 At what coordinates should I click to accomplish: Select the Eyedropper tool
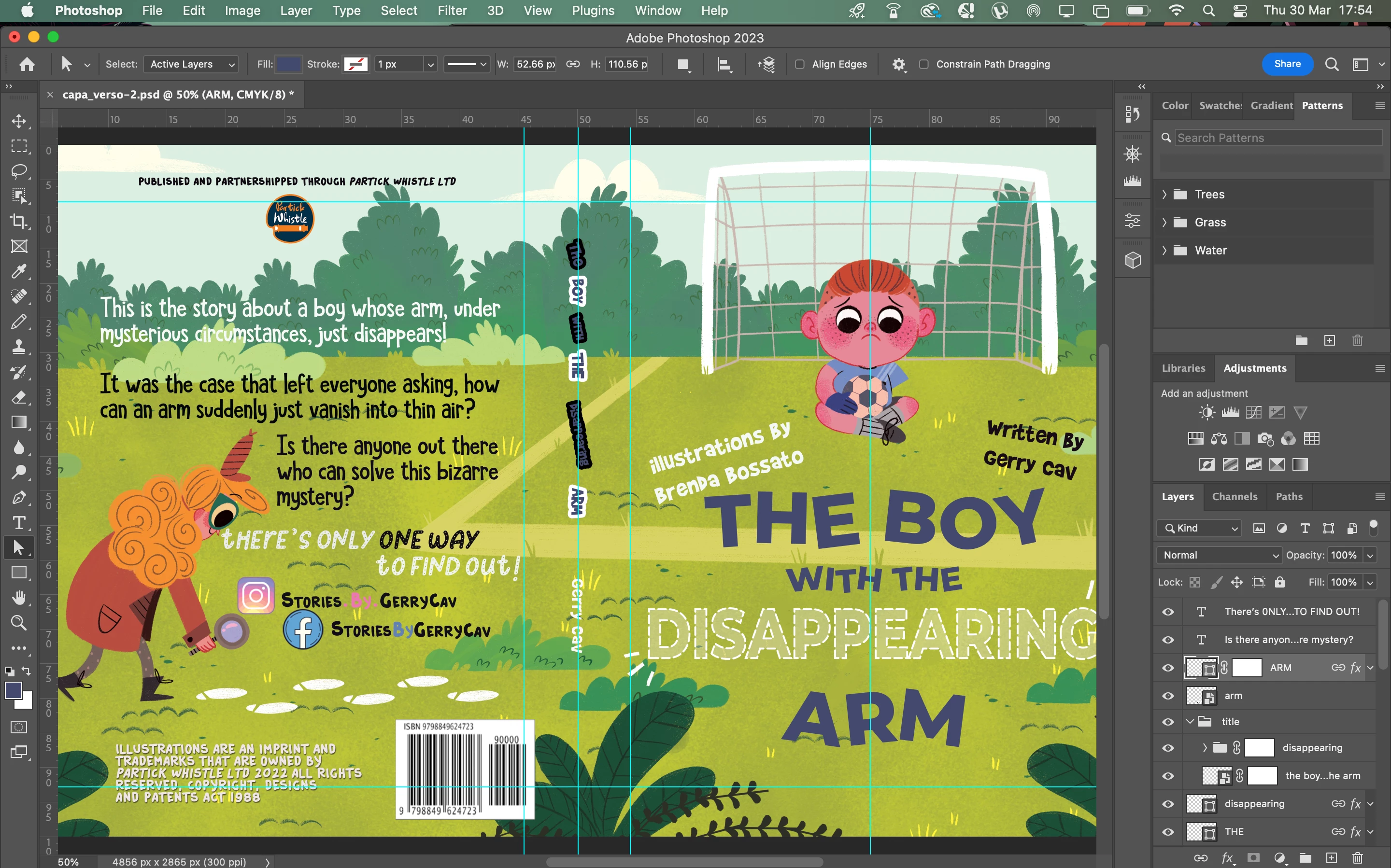(19, 271)
